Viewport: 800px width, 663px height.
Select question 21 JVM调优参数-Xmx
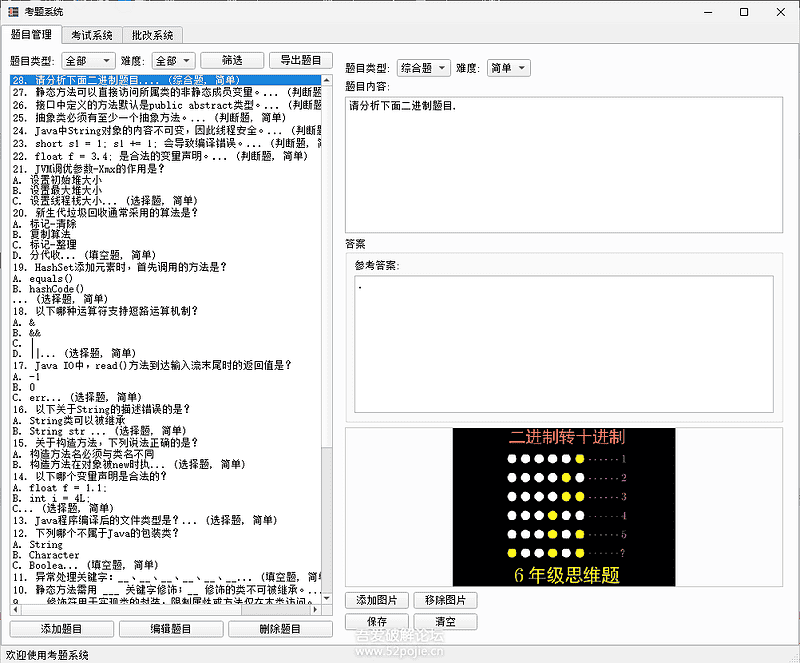click(166, 184)
